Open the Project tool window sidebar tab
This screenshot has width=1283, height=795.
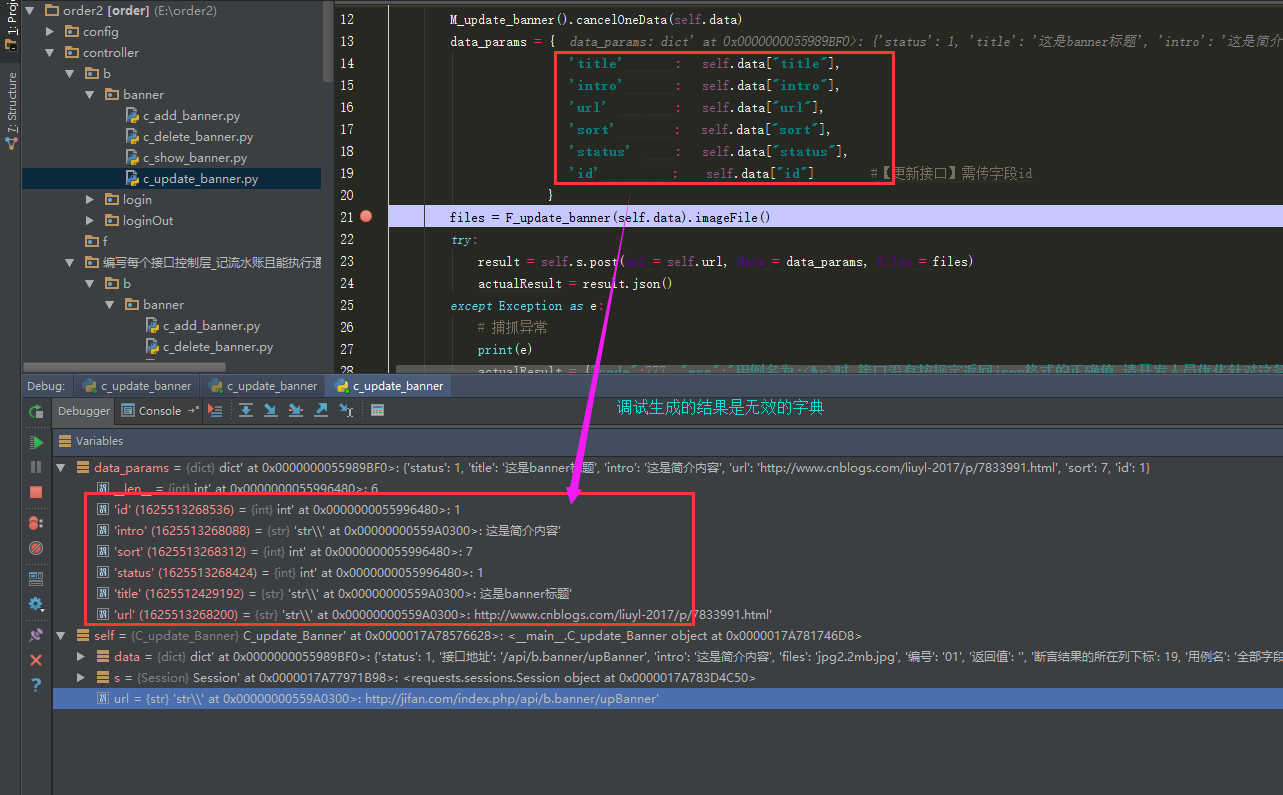11,26
